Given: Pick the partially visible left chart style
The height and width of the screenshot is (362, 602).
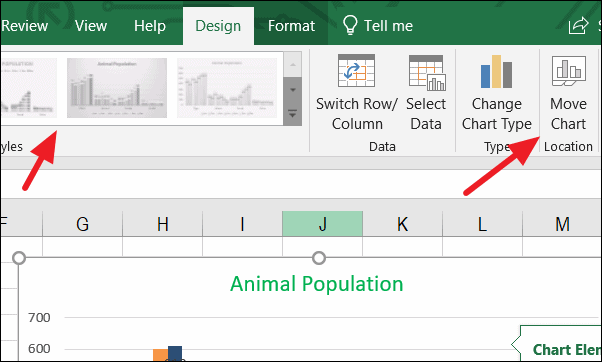Looking at the screenshot, I should [x=29, y=88].
